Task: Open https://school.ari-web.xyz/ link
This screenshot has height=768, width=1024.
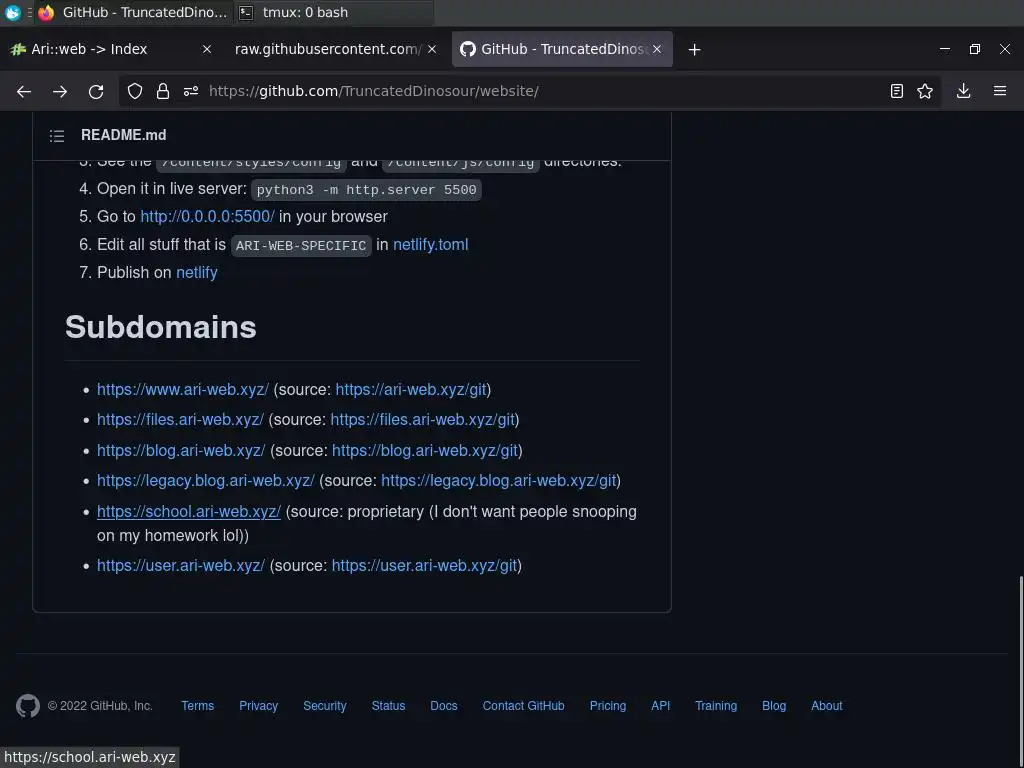Action: [x=189, y=512]
